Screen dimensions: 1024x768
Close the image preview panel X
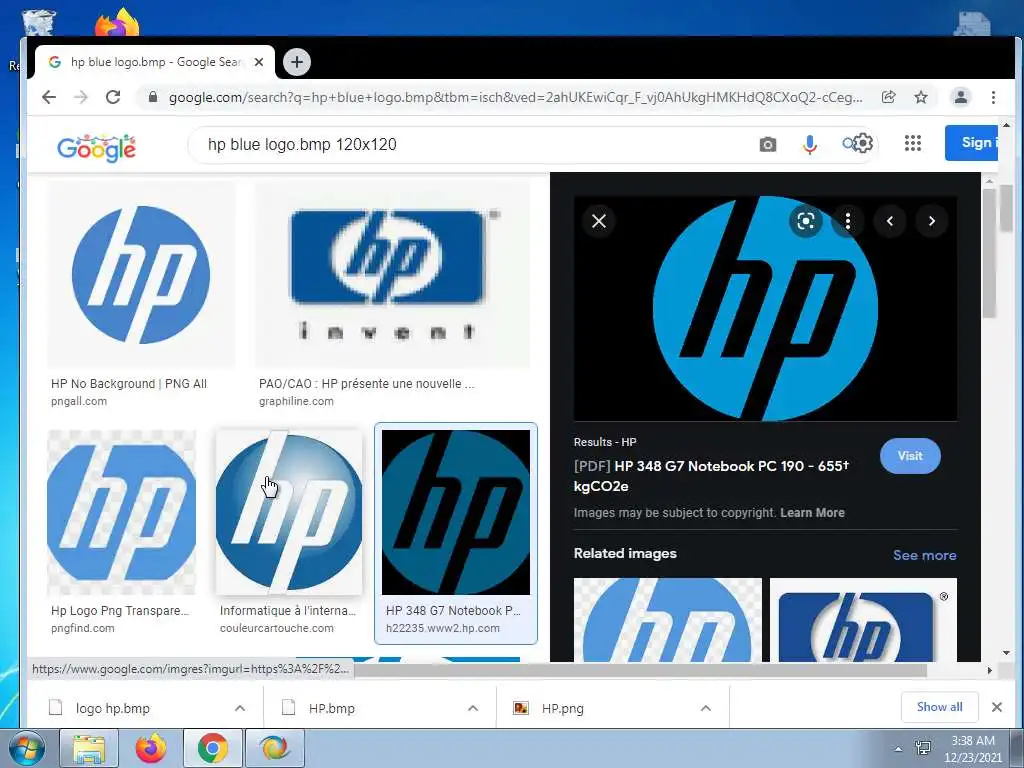pos(598,221)
